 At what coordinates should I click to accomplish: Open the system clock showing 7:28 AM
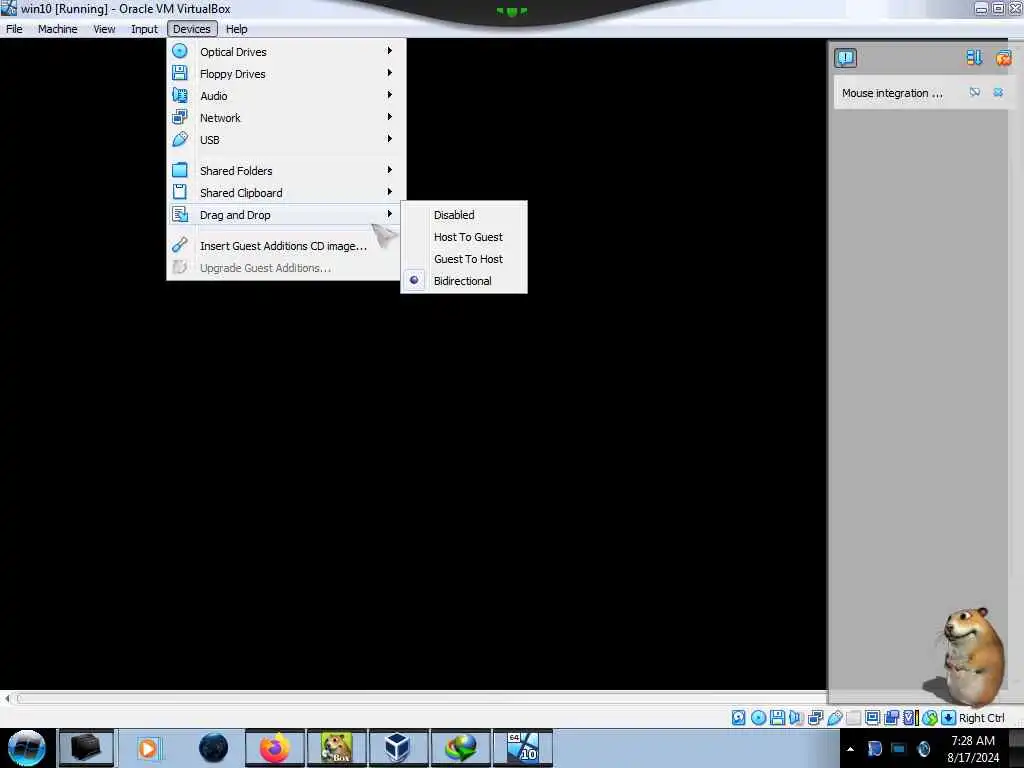click(x=973, y=749)
